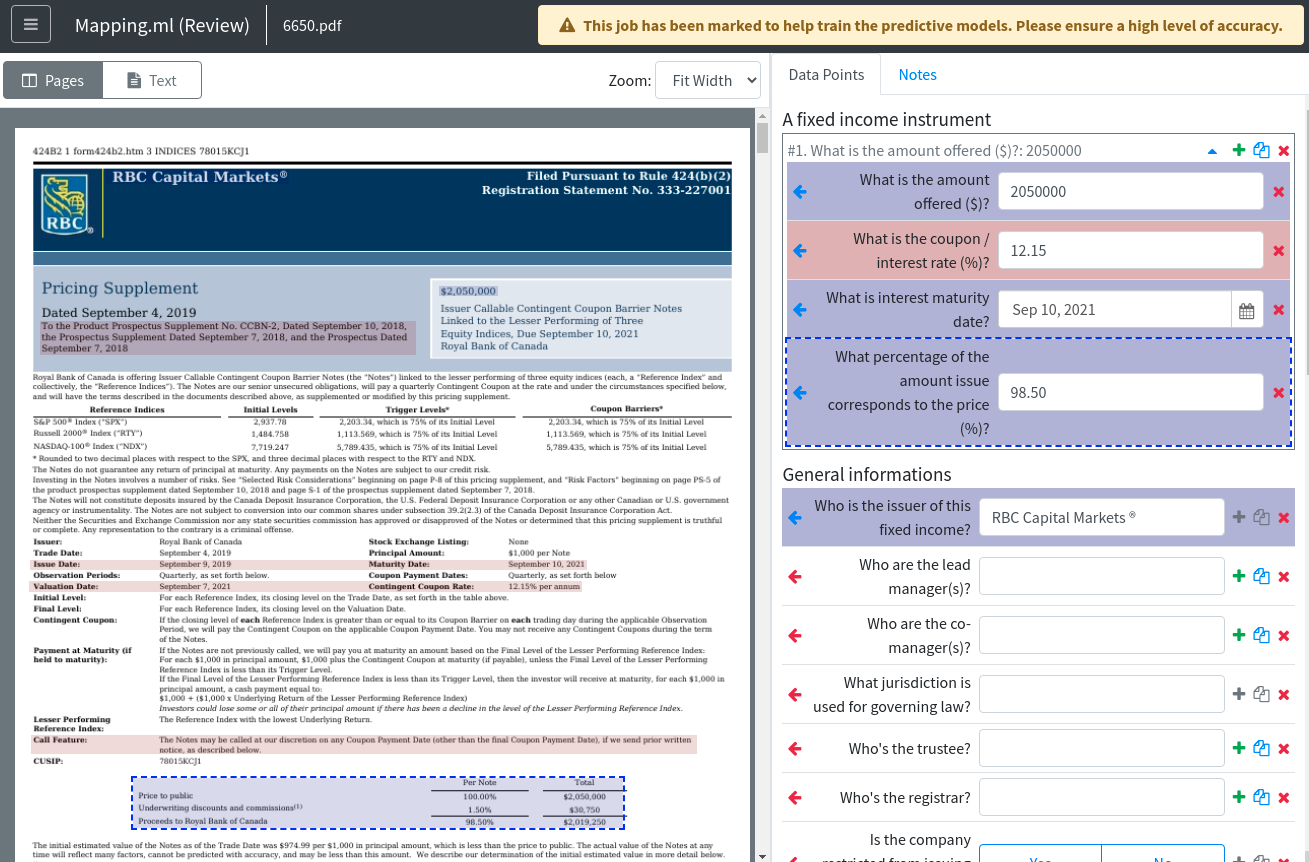Click the empty governing law jurisdiction input
The width and height of the screenshot is (1309, 862).
[1102, 695]
